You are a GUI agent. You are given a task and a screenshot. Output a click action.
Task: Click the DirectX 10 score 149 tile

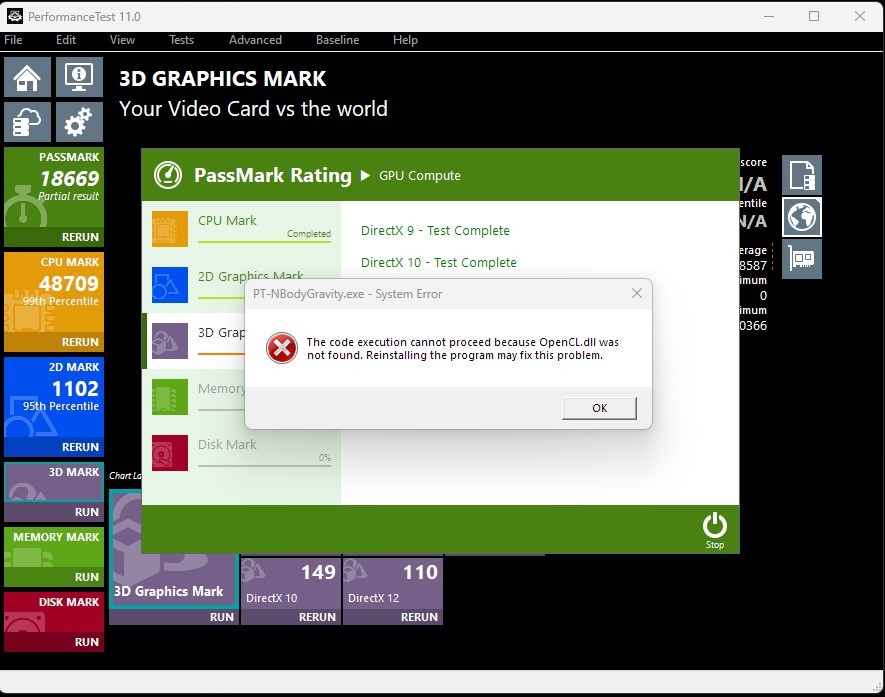click(291, 584)
